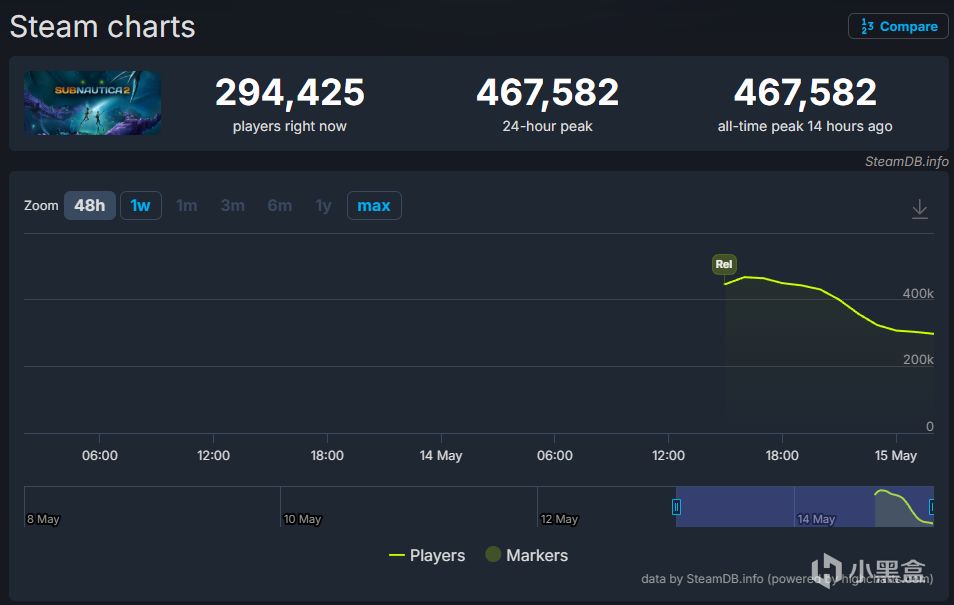Click the right navigator range handle
The height and width of the screenshot is (605, 954).
[931, 506]
